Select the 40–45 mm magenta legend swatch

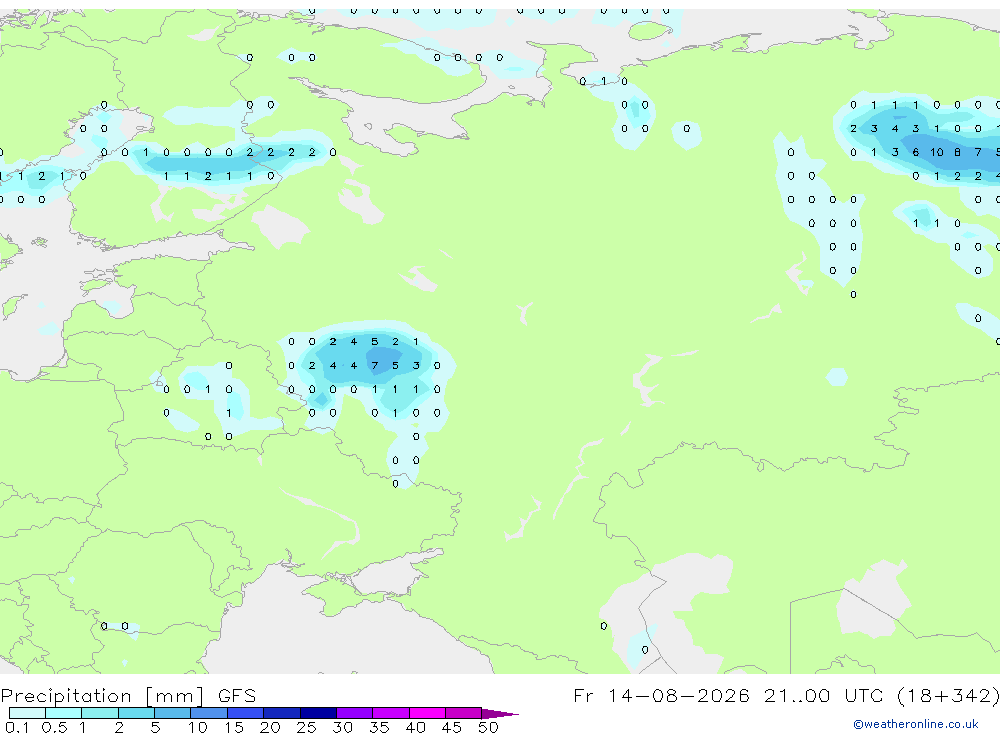427,713
